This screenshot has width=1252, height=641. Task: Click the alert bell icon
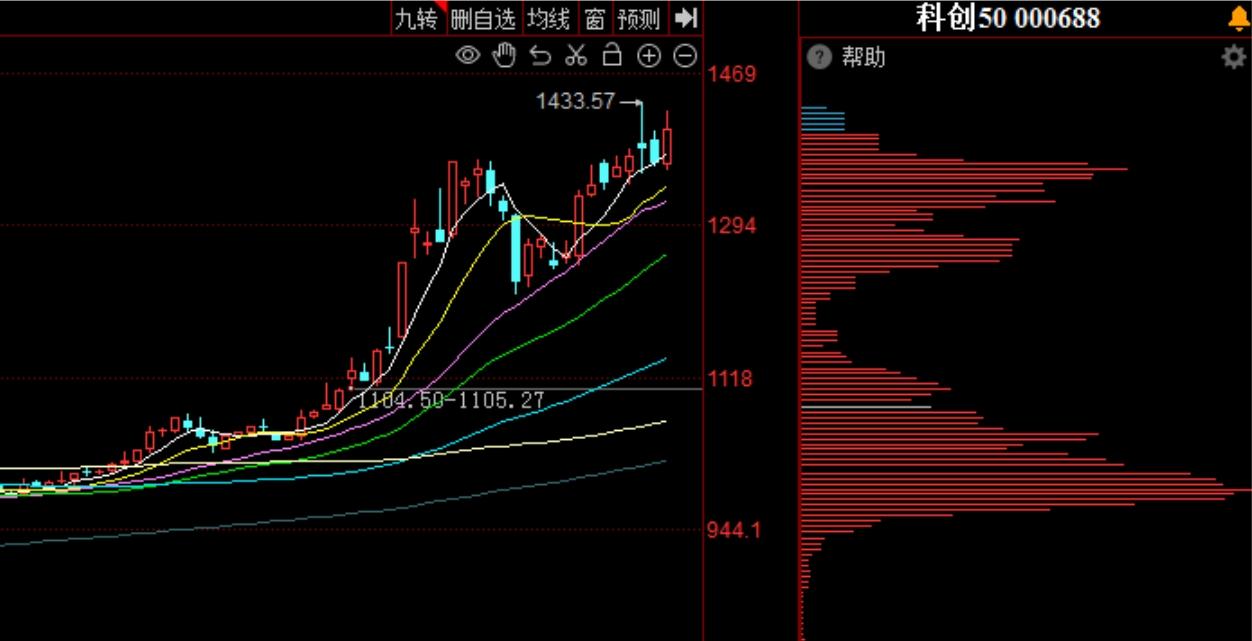[1238, 18]
